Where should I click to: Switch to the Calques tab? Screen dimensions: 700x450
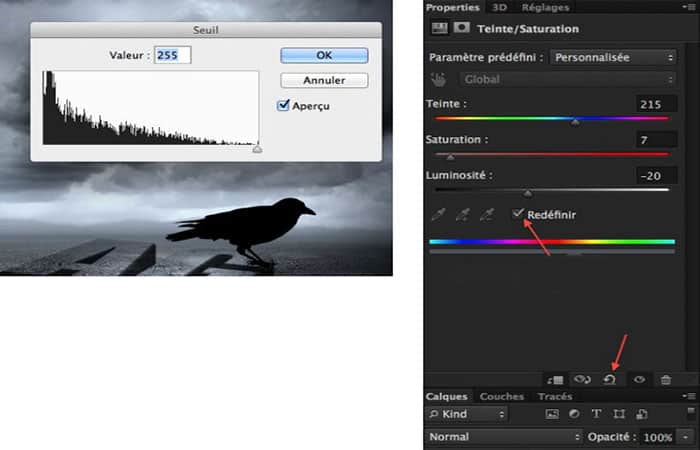446,396
